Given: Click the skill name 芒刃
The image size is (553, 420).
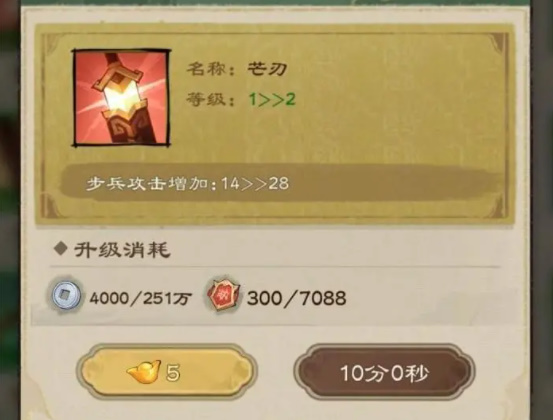Looking at the screenshot, I should tap(267, 69).
